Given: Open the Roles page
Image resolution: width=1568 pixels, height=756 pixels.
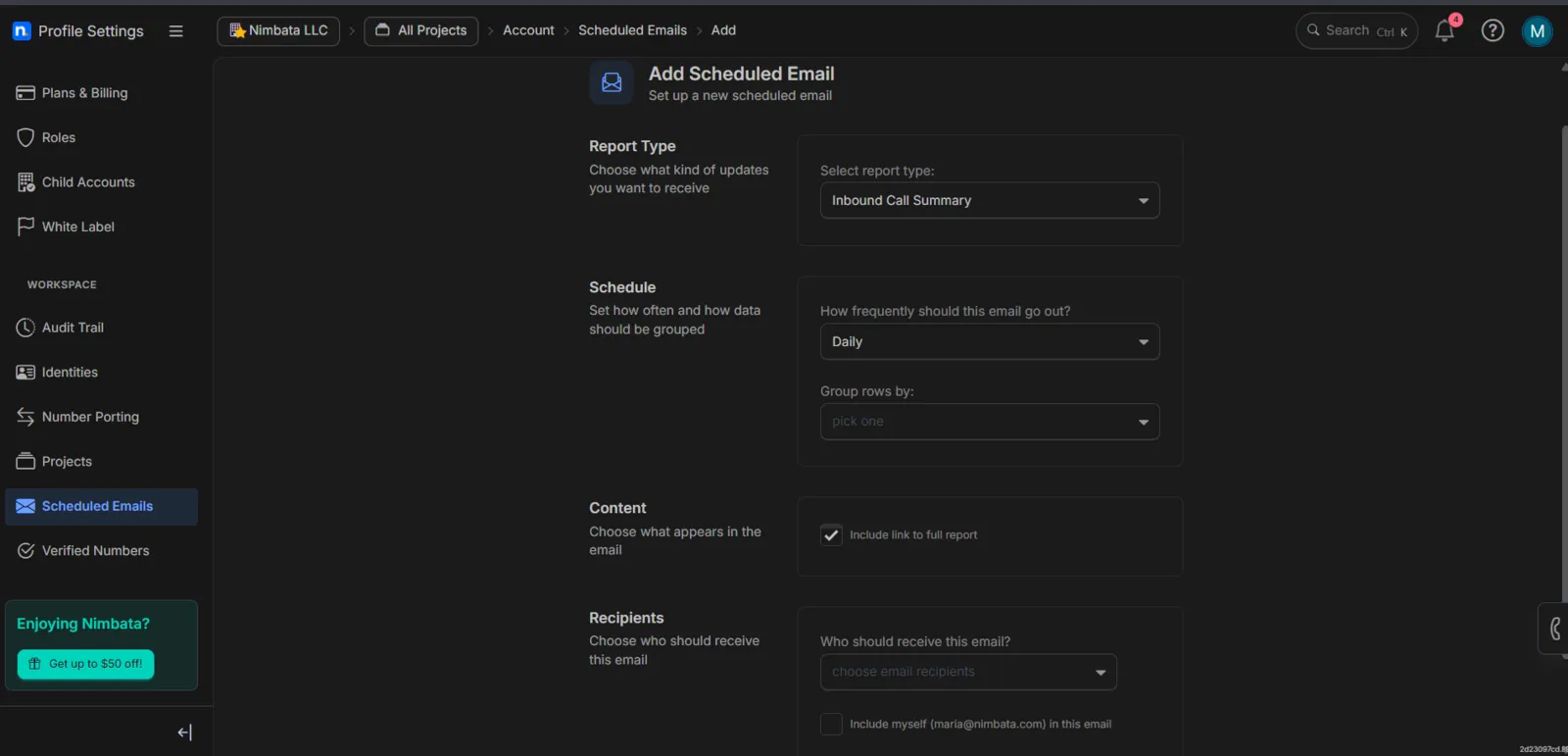Looking at the screenshot, I should (101, 137).
